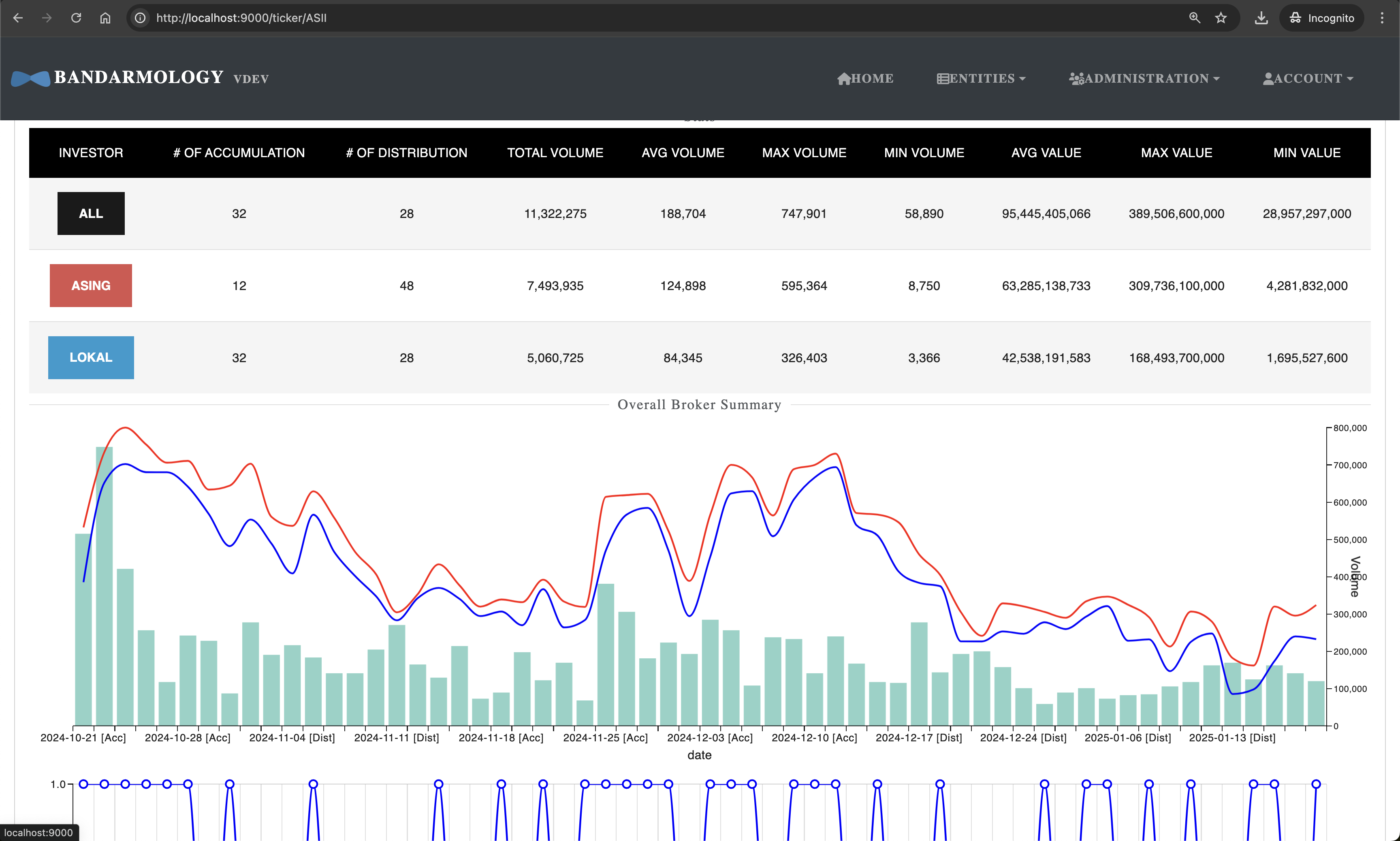Click the 'date' x-axis title
This screenshot has width=1400, height=841.
pos(699,755)
